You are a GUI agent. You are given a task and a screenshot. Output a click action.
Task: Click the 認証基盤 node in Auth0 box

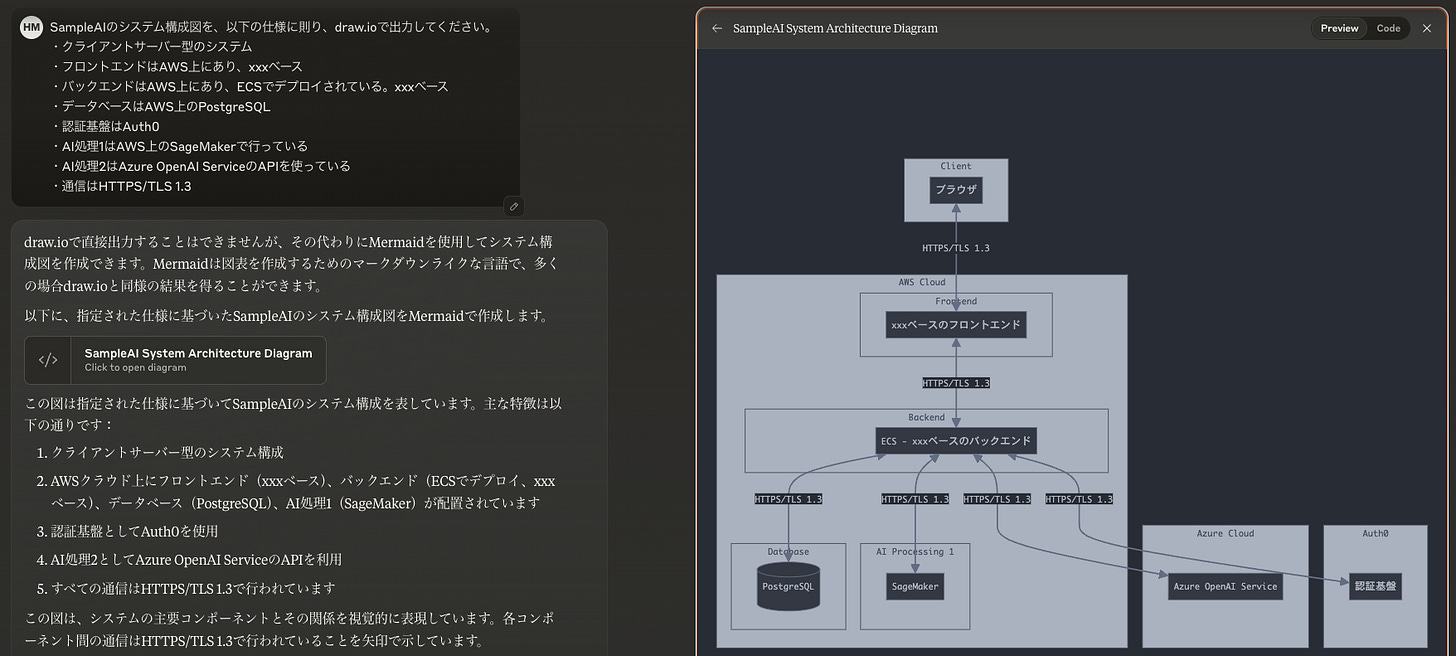(x=1375, y=586)
